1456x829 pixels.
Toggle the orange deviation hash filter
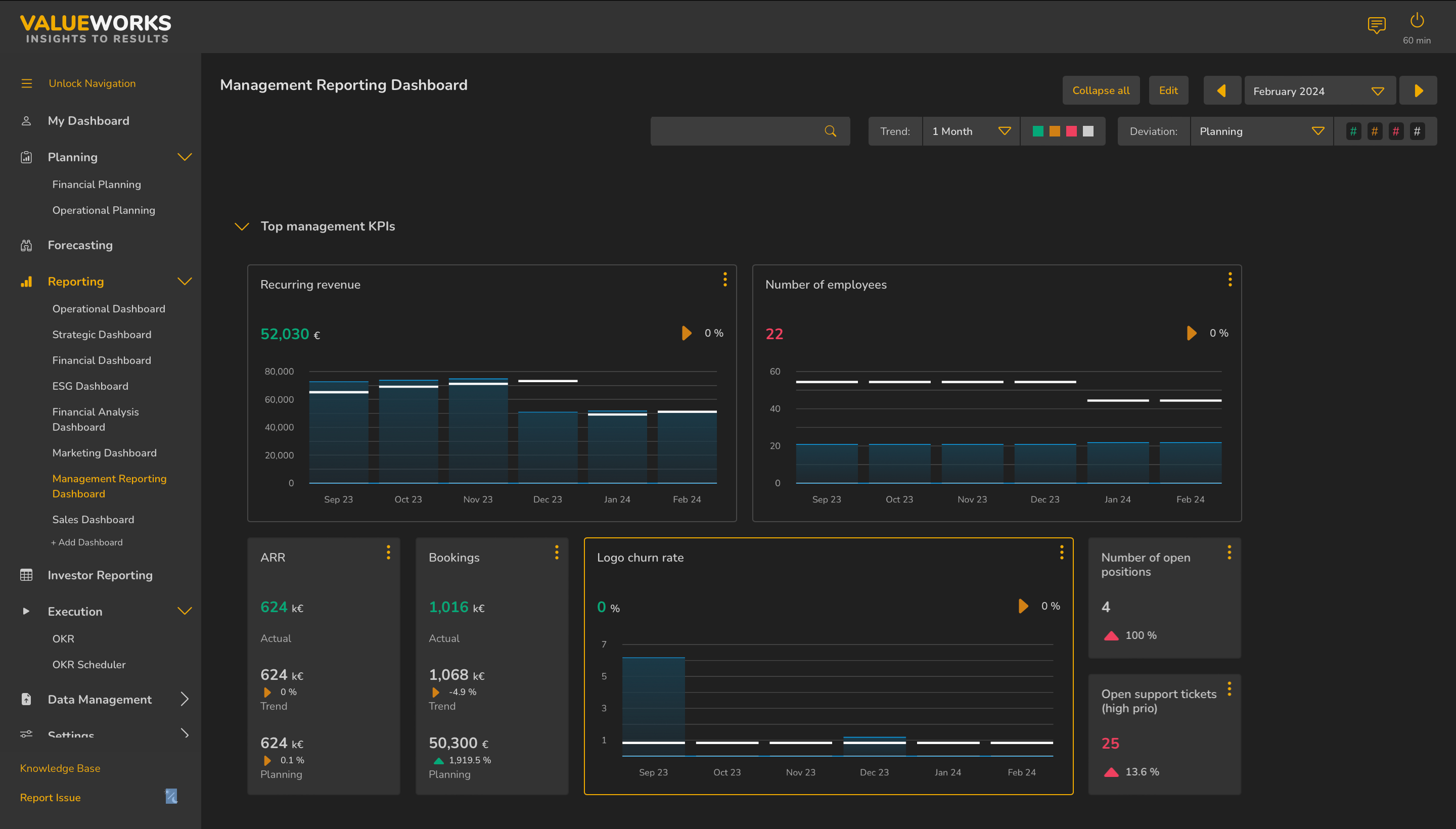pyautogui.click(x=1374, y=131)
